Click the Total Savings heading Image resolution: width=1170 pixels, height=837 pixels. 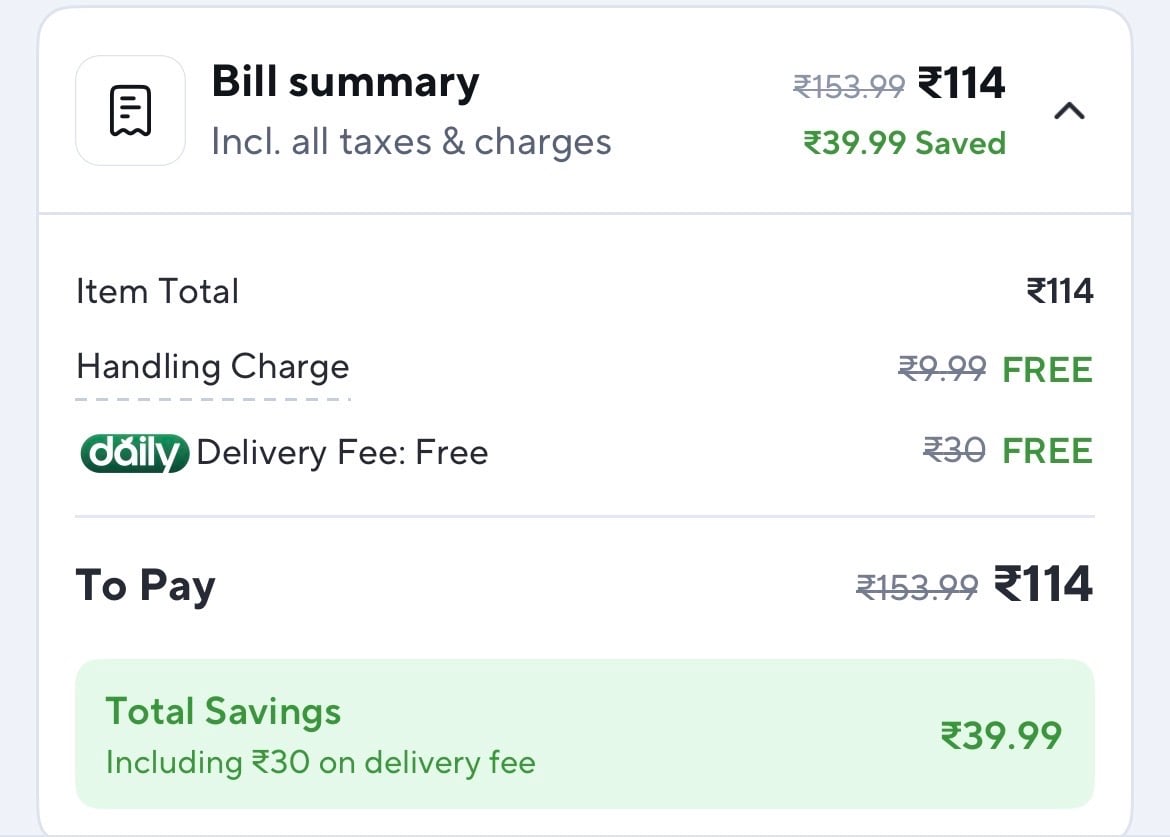223,712
